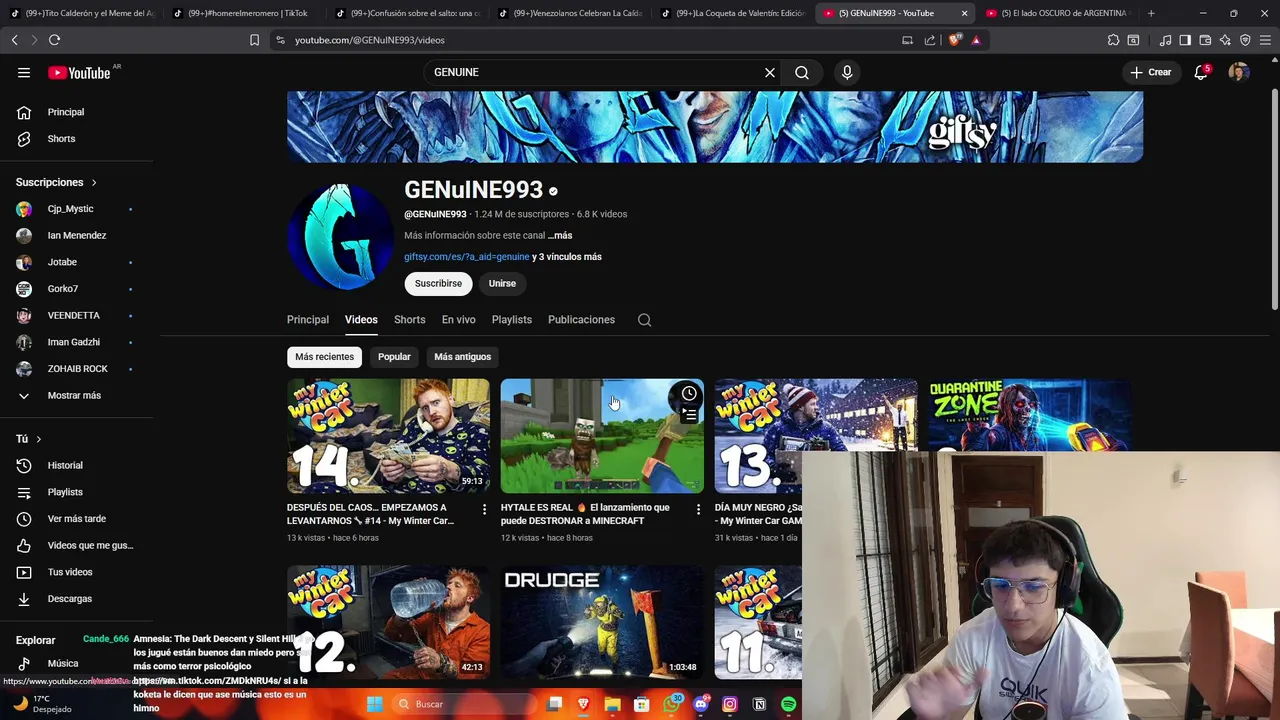Go to the YouTube home logo
The width and height of the screenshot is (1280, 720).
coord(79,72)
